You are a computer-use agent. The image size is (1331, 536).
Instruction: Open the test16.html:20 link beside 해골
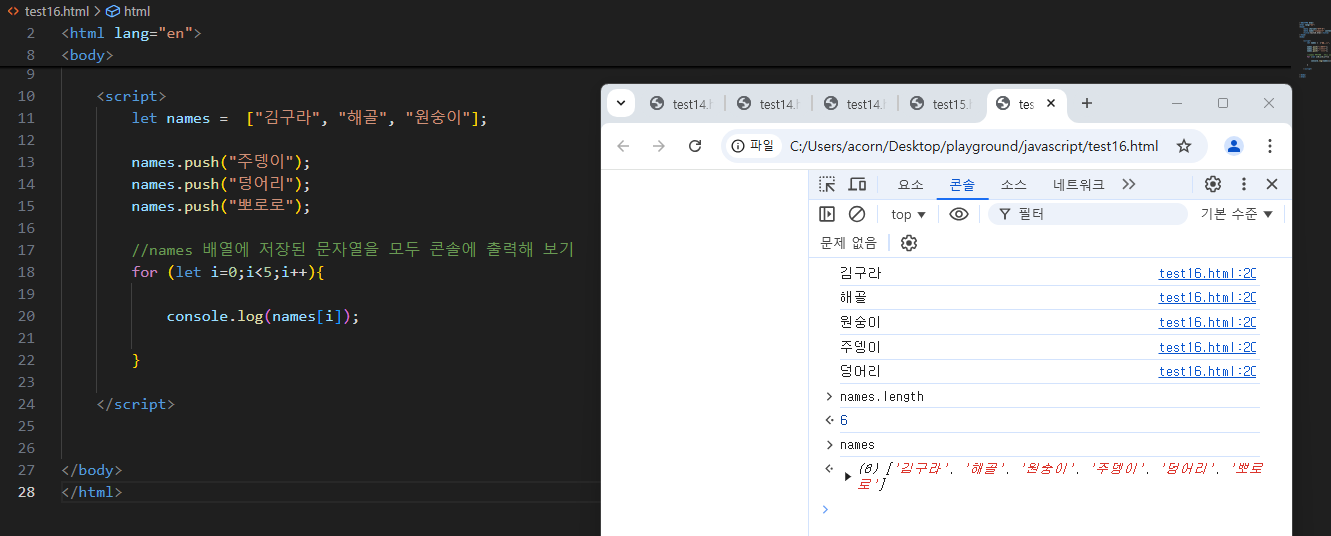(x=1207, y=297)
